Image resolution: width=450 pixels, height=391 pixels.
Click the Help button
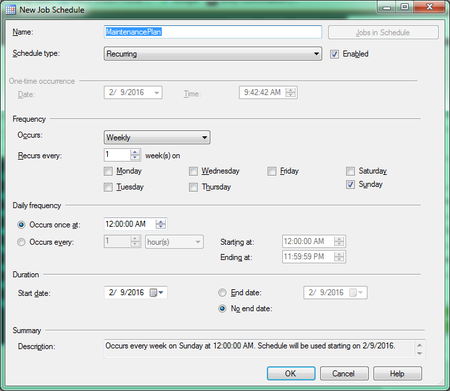(x=397, y=373)
